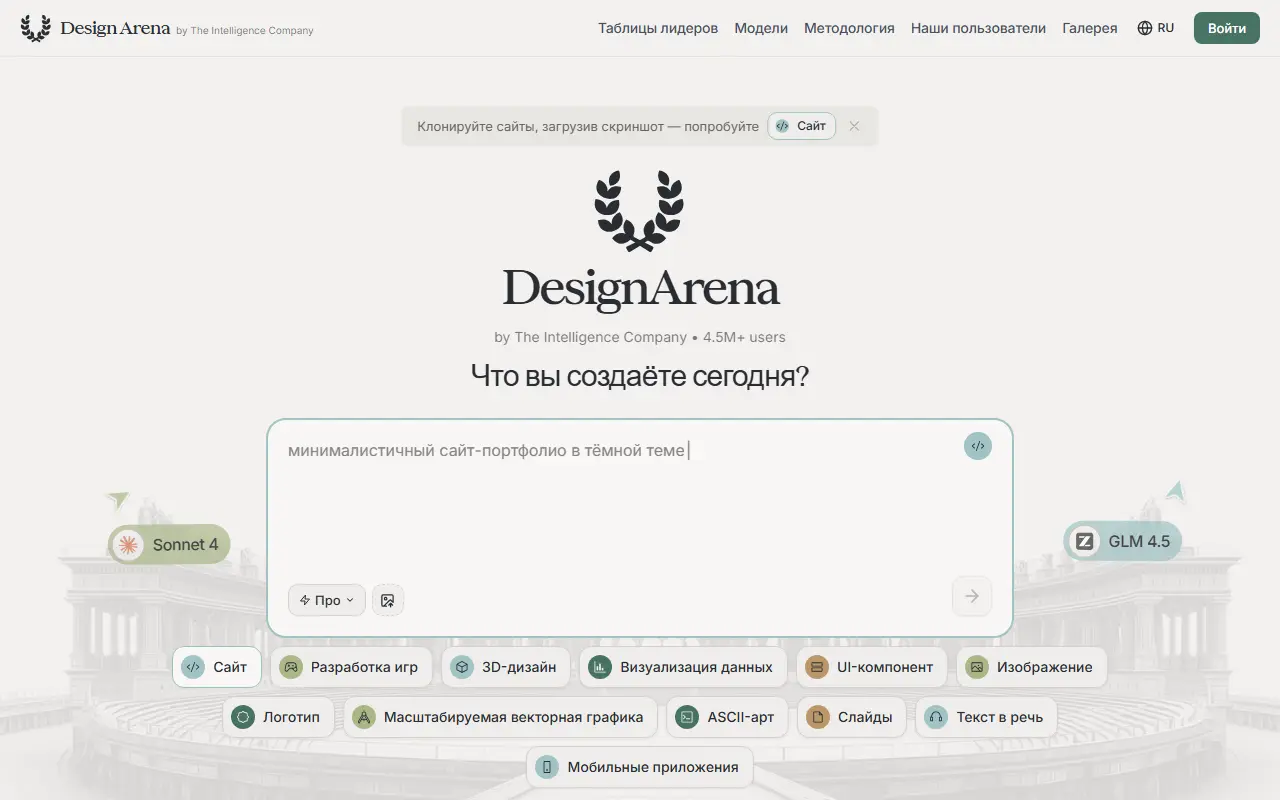Select UI-компонент category
Screen dimensions: 1280x800
[x=872, y=667]
